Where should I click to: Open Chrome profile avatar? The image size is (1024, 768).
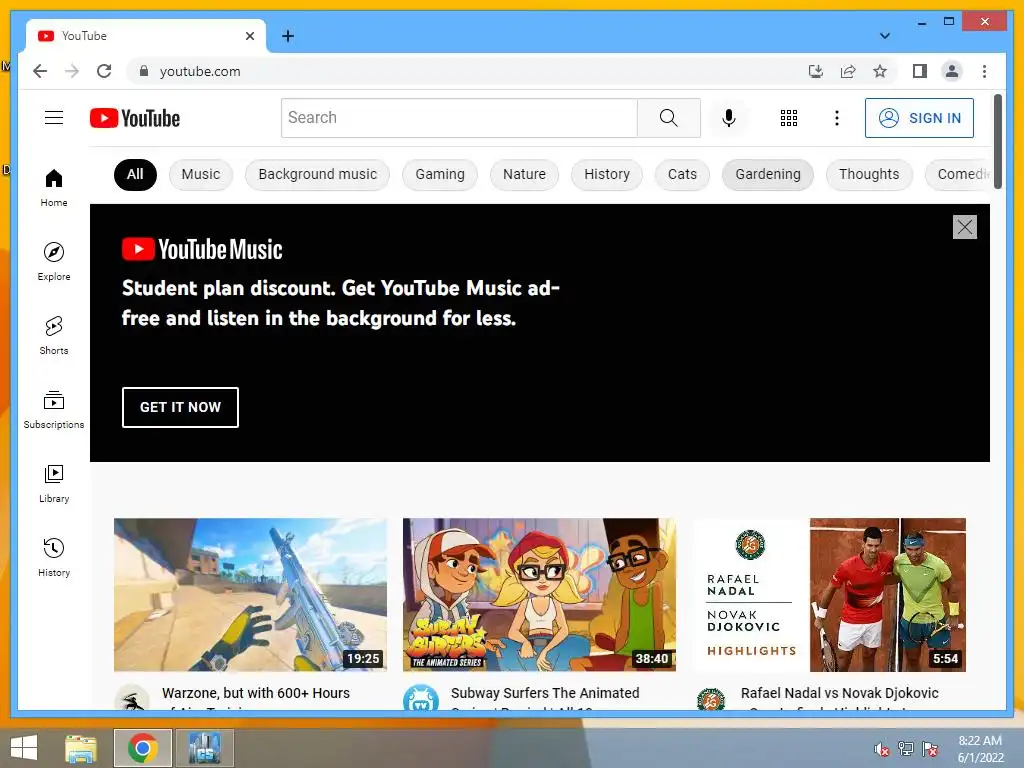coord(952,71)
